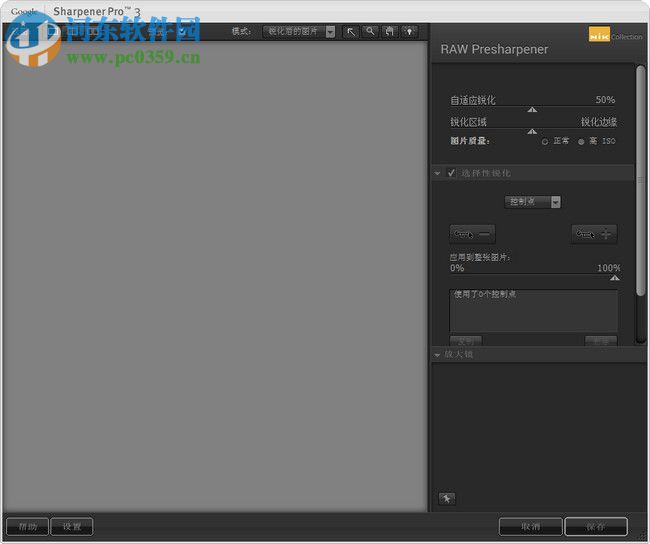Uncheck the 选择性锐化 checkbox

tap(451, 173)
